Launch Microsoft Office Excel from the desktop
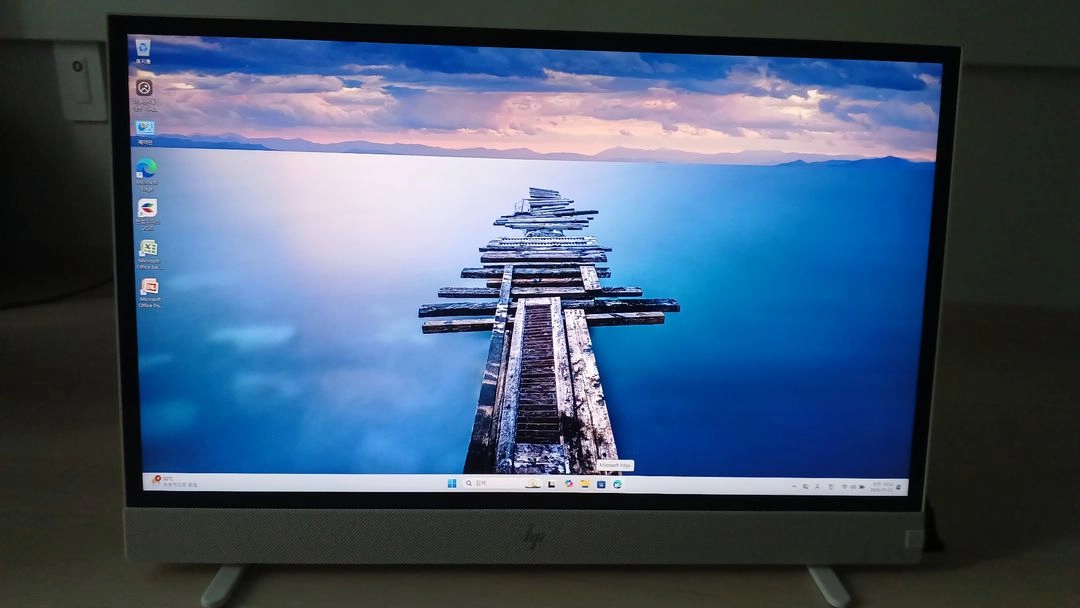 tap(149, 254)
